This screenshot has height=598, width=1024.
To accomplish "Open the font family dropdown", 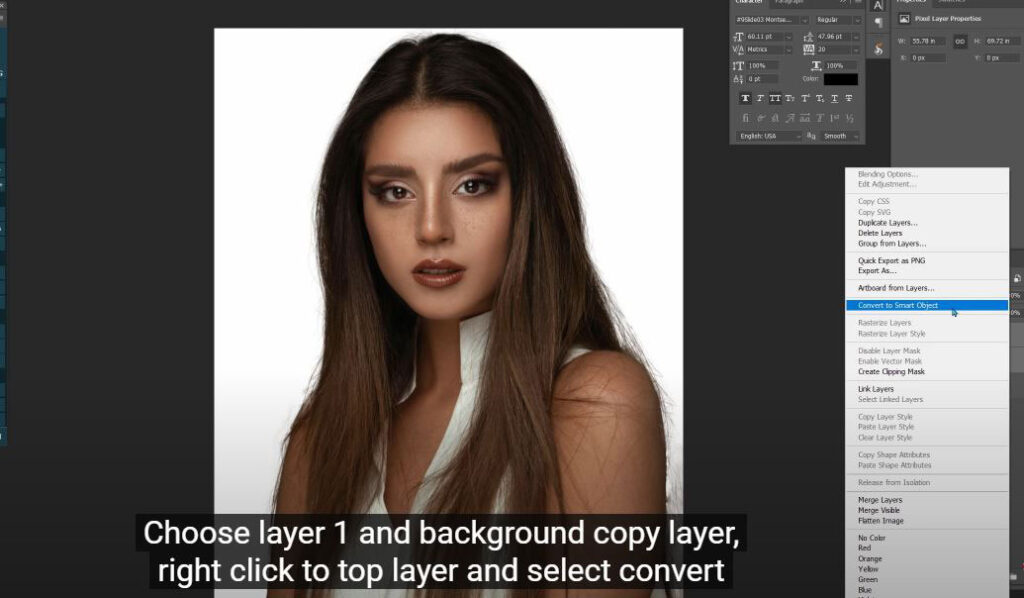I will click(x=770, y=21).
